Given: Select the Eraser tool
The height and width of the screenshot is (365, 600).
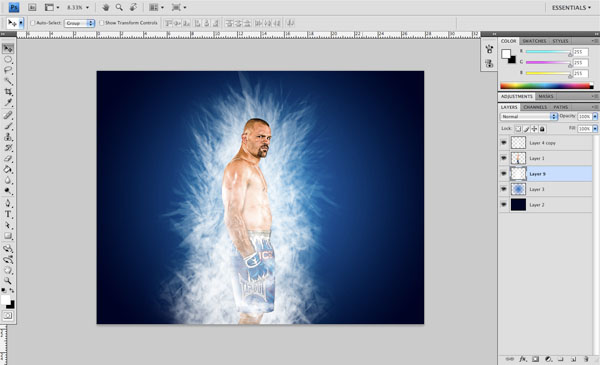Looking at the screenshot, I should point(8,158).
